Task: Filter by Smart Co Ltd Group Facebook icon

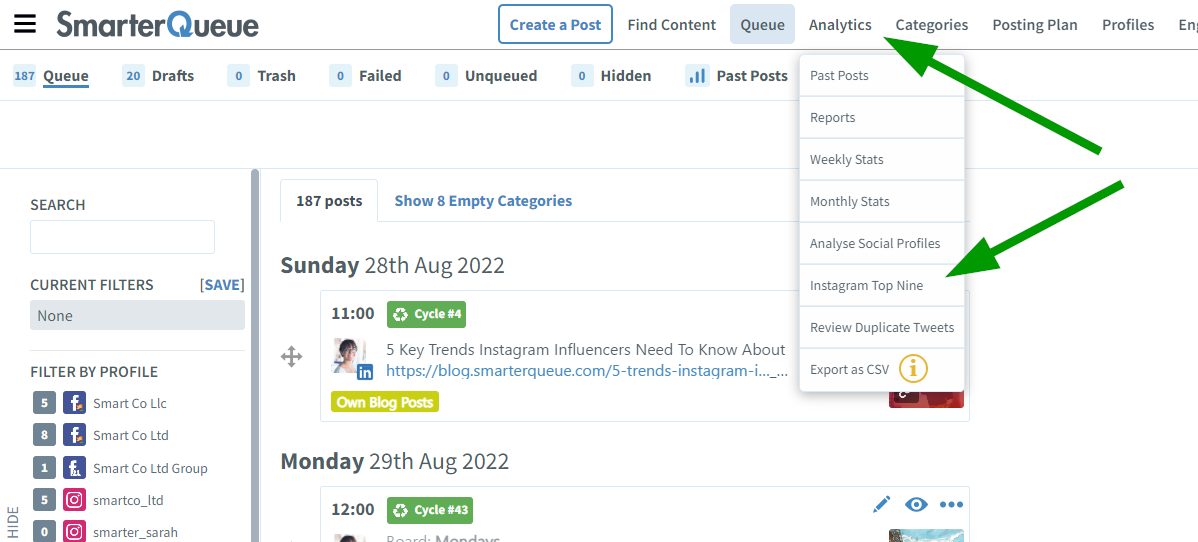Action: coord(74,467)
